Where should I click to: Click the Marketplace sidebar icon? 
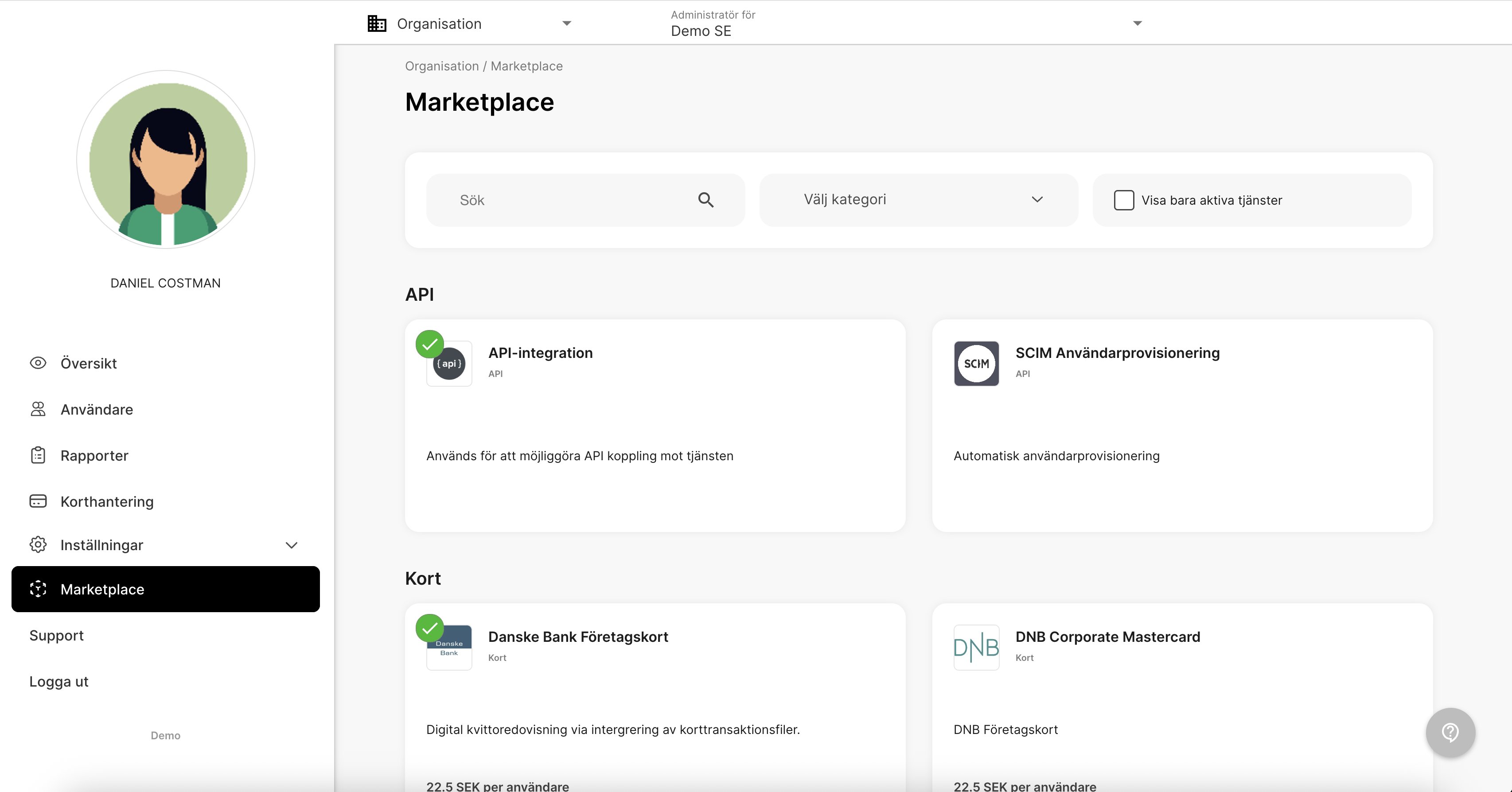[38, 588]
